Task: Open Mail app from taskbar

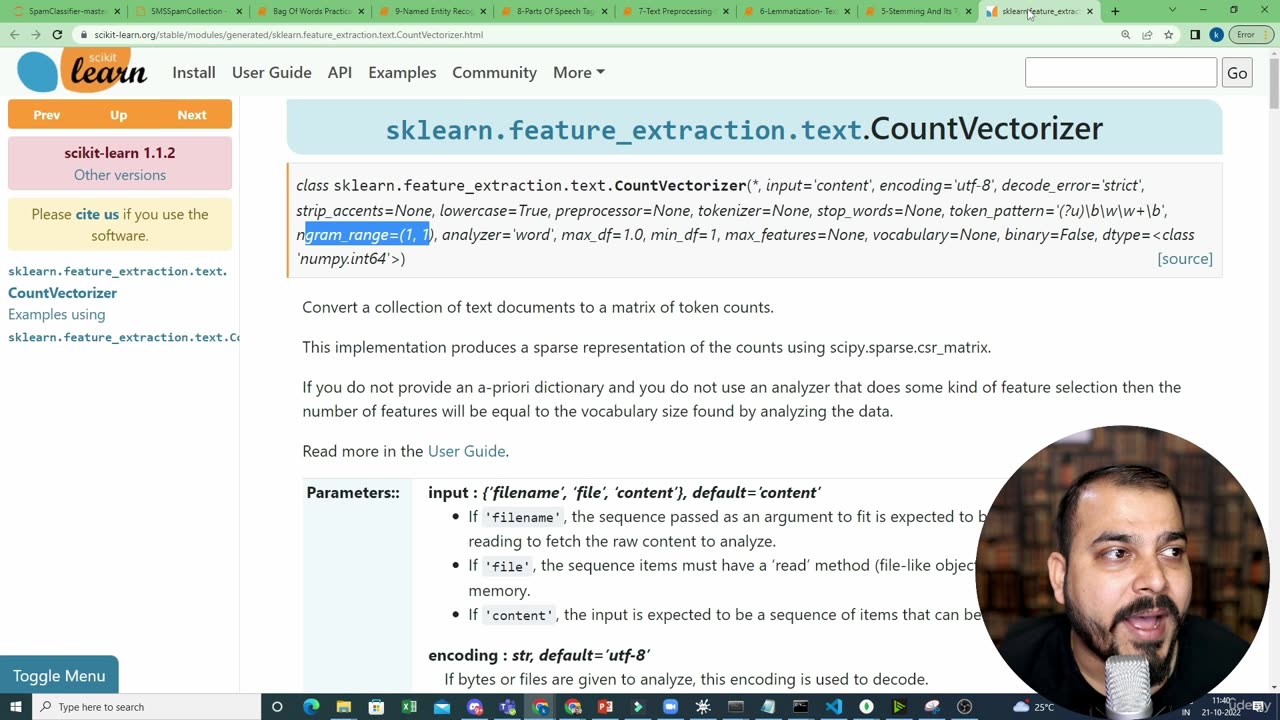Action: click(x=442, y=707)
